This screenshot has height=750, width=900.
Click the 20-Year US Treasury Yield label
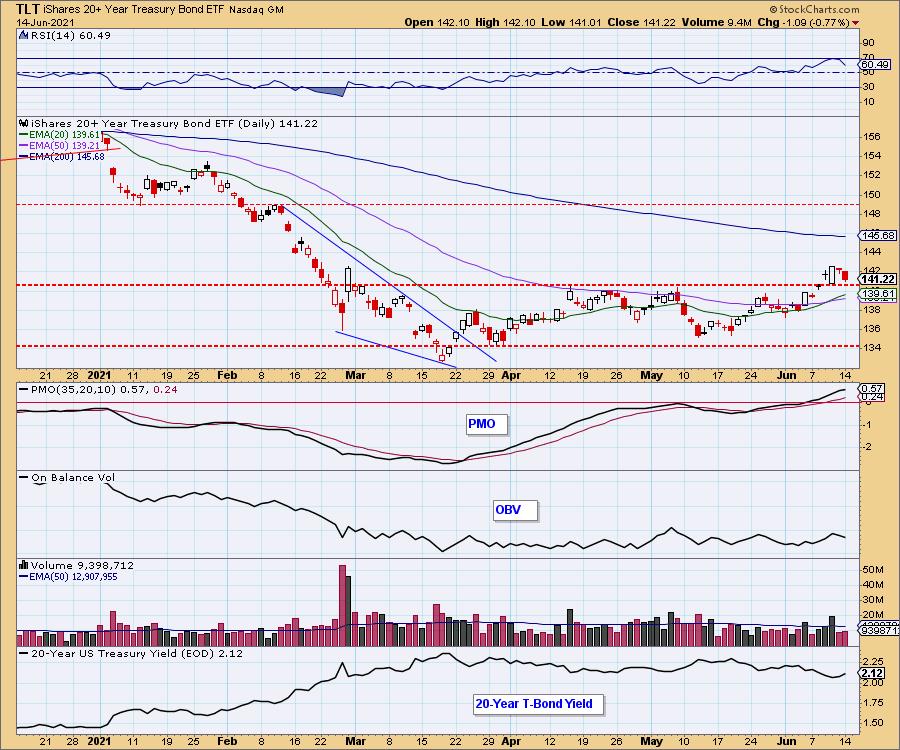pos(131,653)
